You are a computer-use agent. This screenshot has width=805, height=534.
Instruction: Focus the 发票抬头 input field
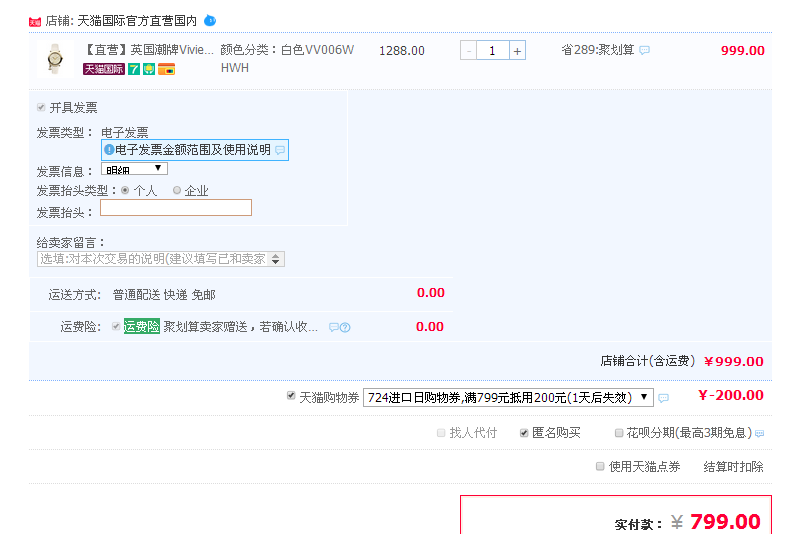click(176, 207)
